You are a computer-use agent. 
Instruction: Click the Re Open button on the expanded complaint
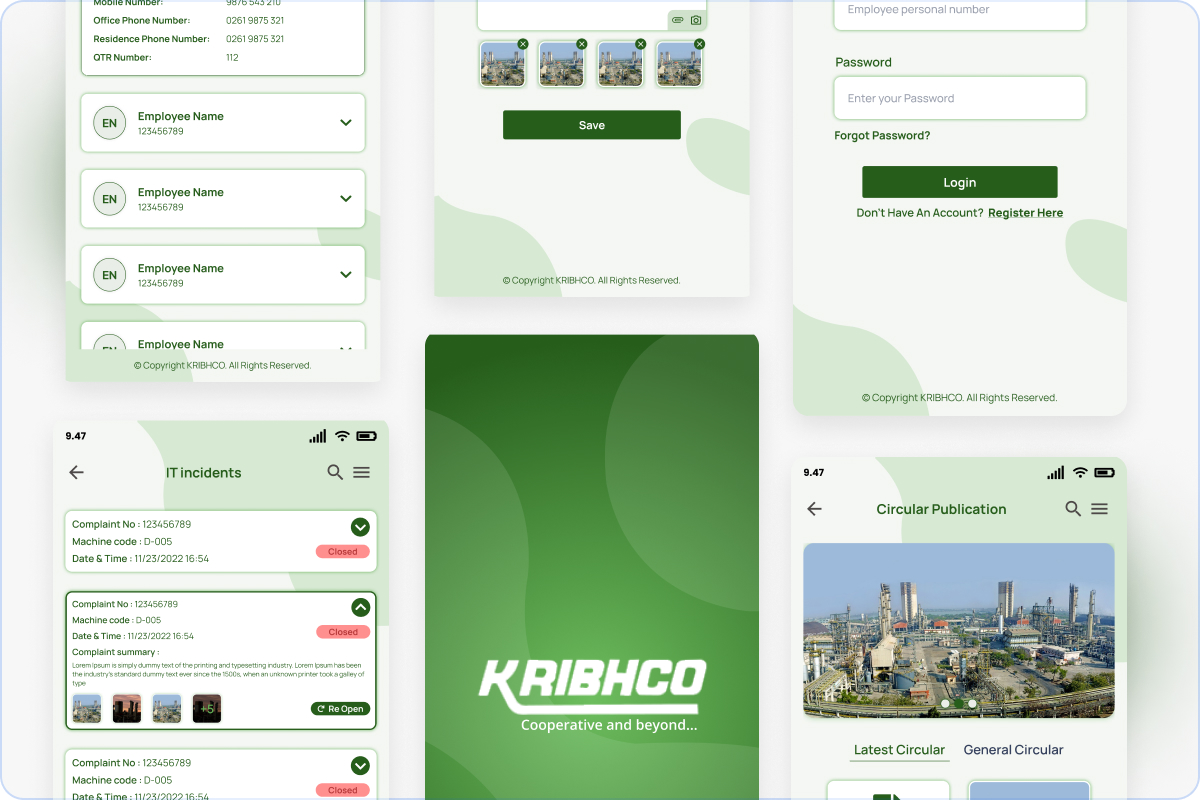pyautogui.click(x=340, y=709)
